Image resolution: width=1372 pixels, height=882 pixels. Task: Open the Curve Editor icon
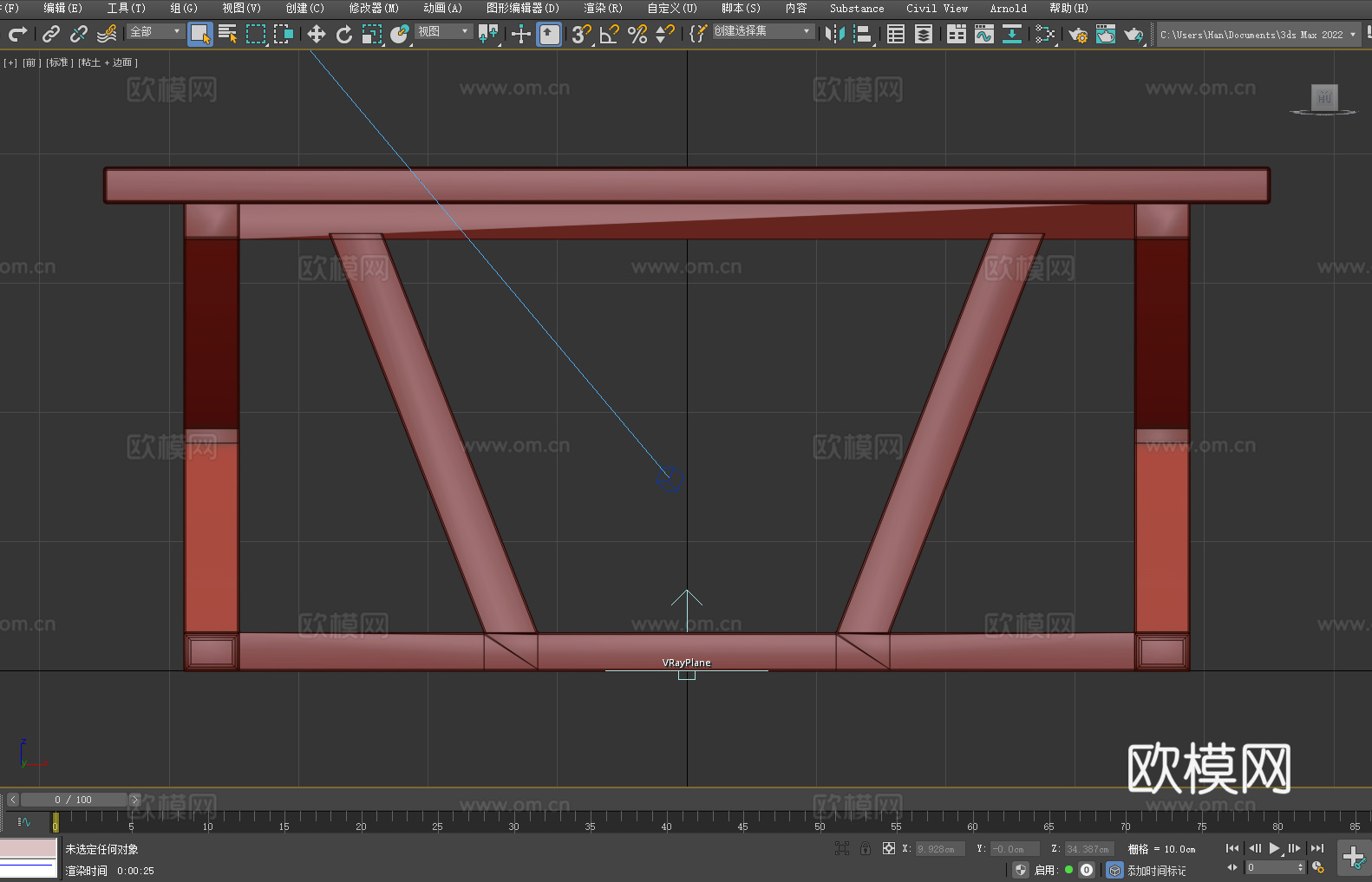coord(984,34)
